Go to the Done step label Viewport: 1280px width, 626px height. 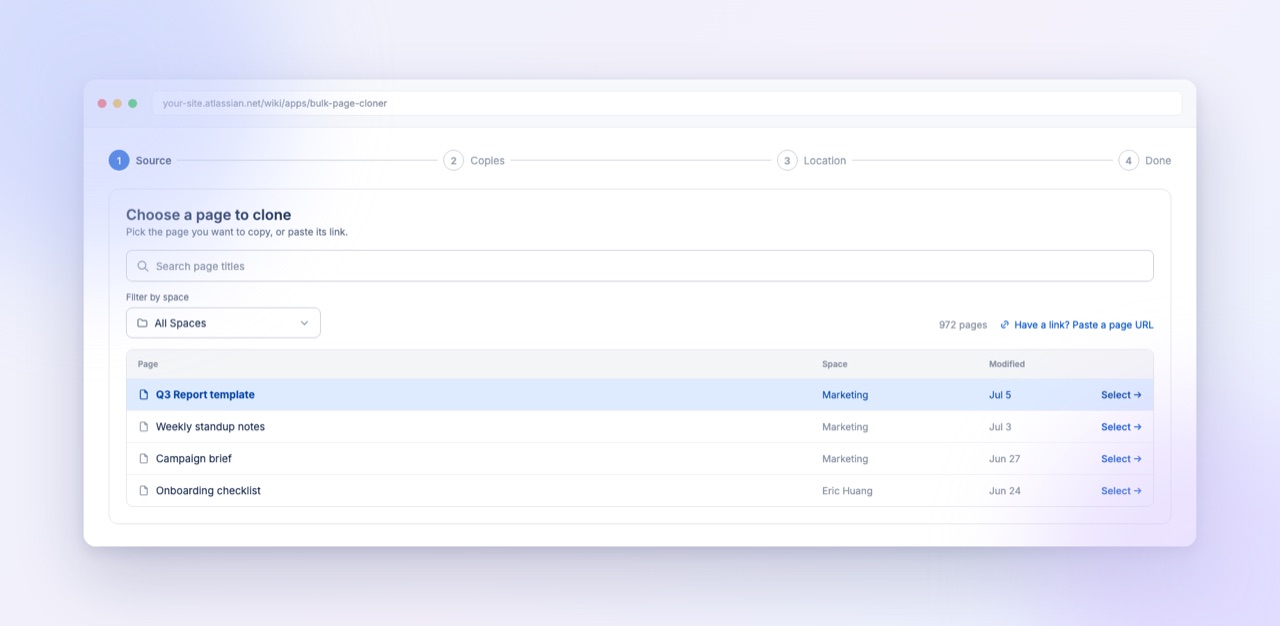click(x=1158, y=160)
